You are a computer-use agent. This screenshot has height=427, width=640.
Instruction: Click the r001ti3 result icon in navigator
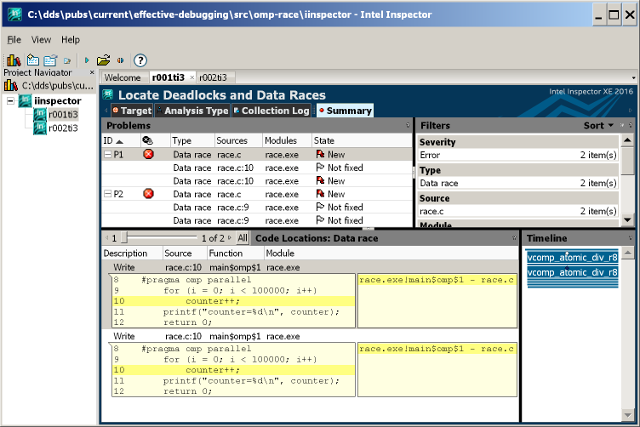click(40, 115)
